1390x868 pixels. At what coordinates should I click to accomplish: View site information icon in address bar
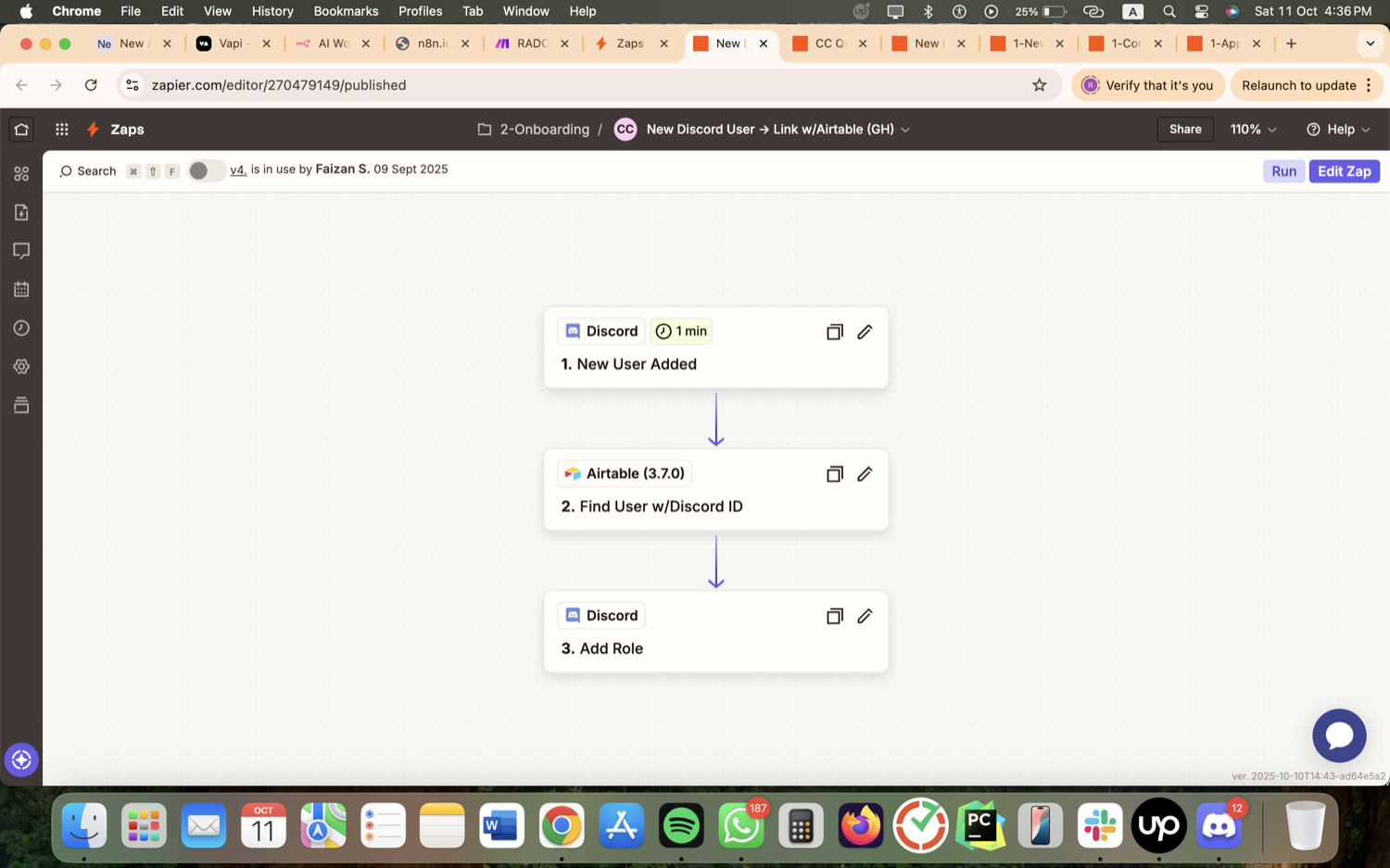pos(133,85)
